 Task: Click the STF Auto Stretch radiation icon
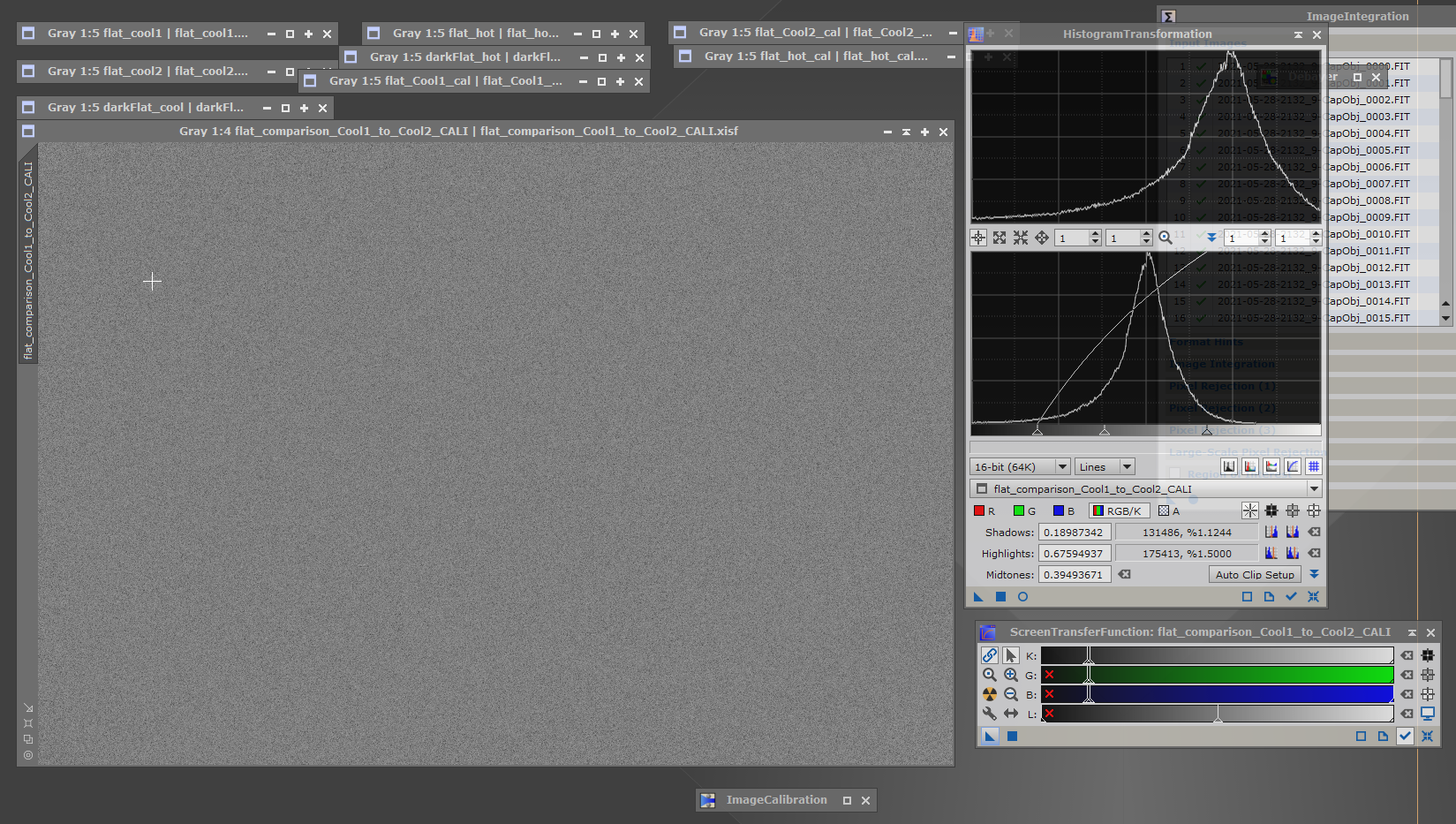pos(990,694)
